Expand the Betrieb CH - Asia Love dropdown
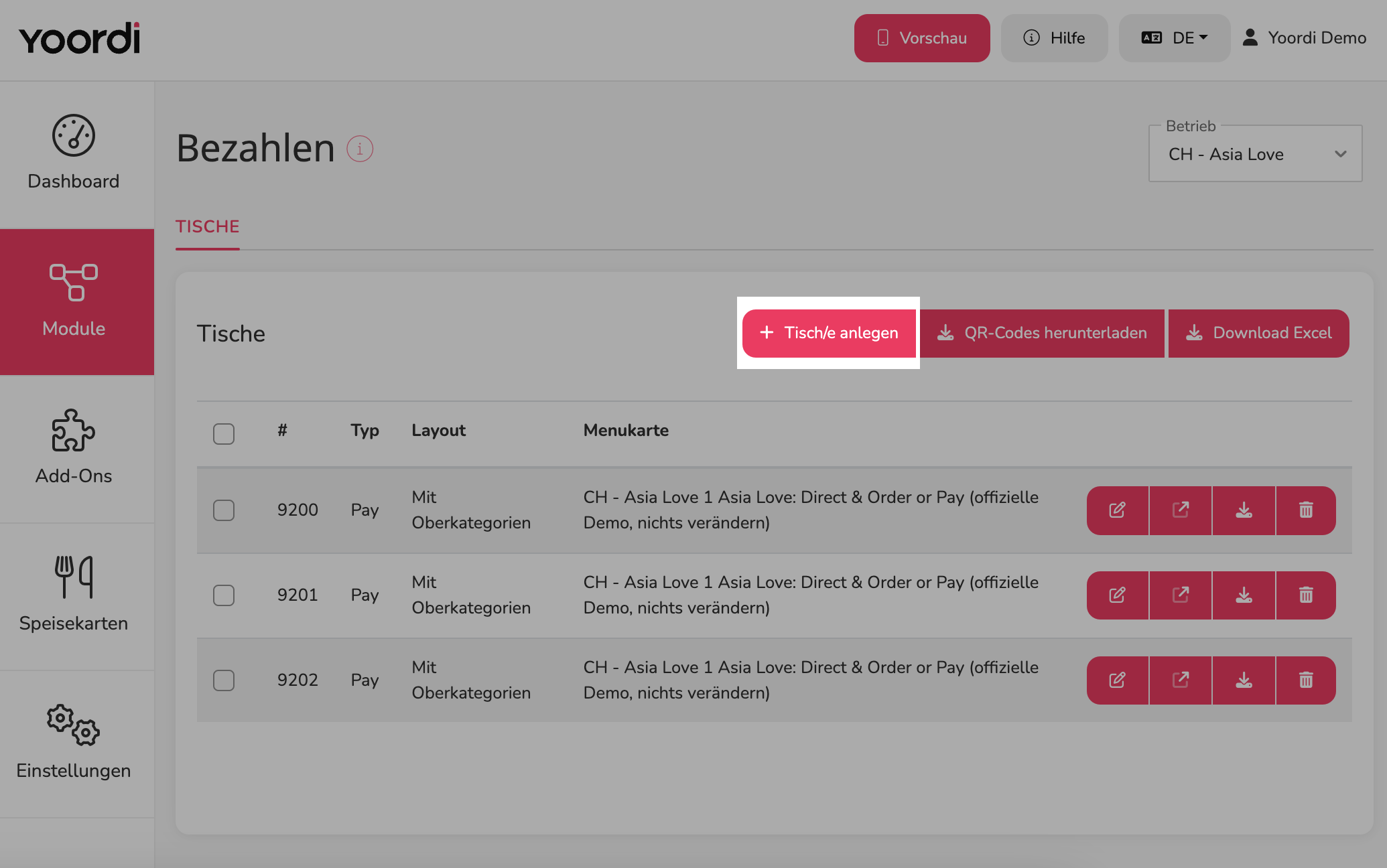The height and width of the screenshot is (868, 1387). (1256, 154)
